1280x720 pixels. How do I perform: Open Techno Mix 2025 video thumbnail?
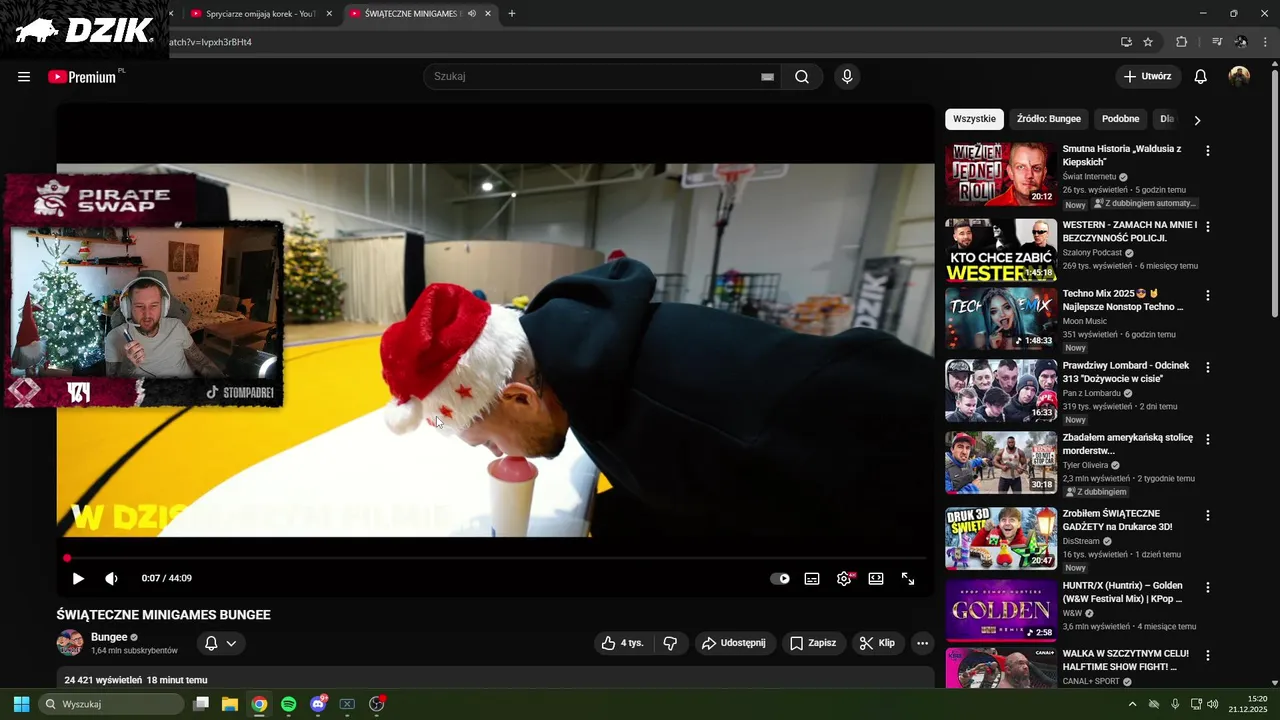coord(1001,319)
